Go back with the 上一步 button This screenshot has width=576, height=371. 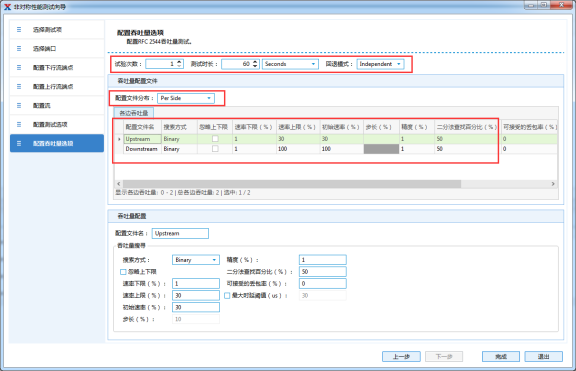401,356
